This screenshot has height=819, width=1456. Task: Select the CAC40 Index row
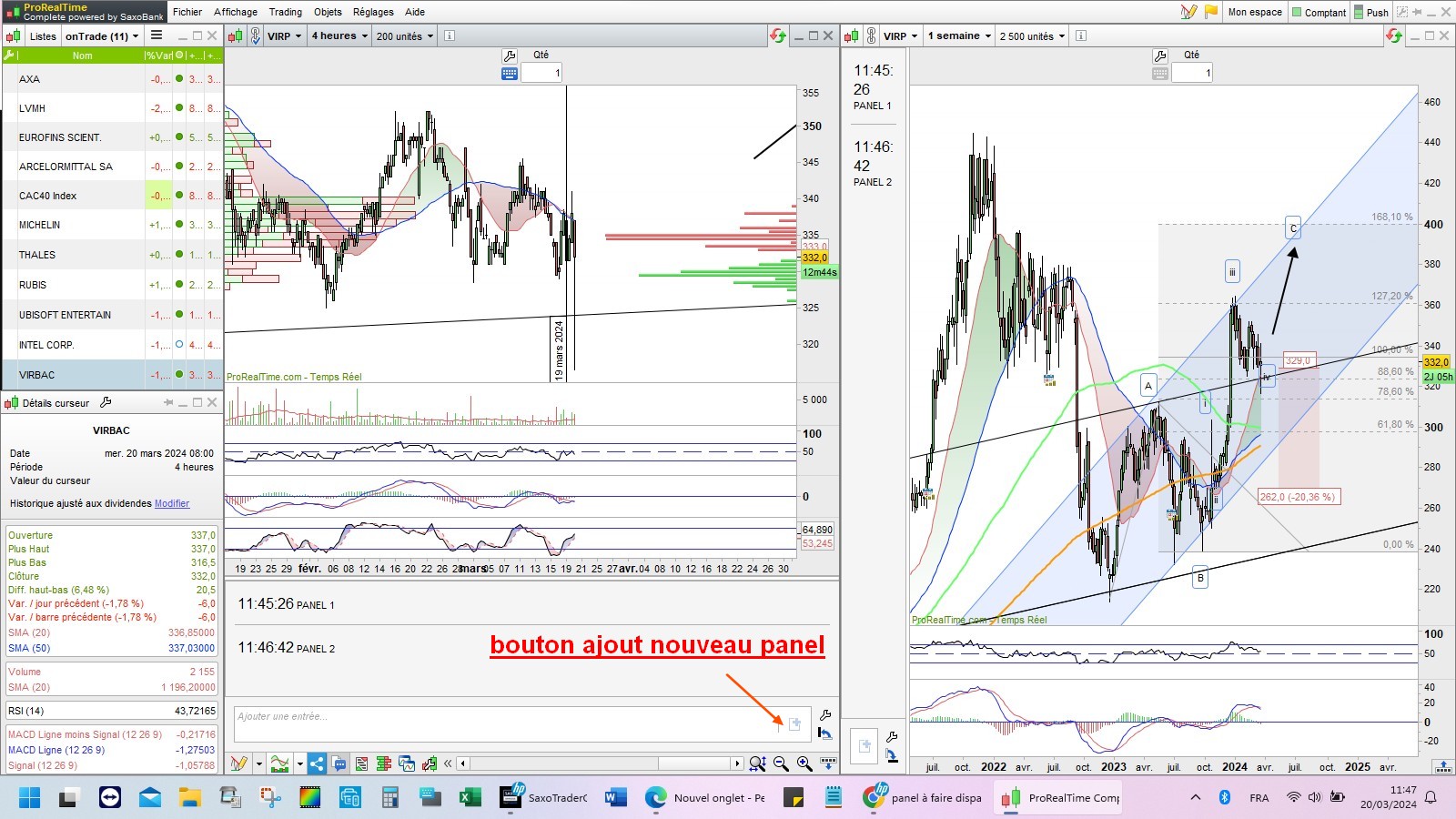click(x=112, y=196)
